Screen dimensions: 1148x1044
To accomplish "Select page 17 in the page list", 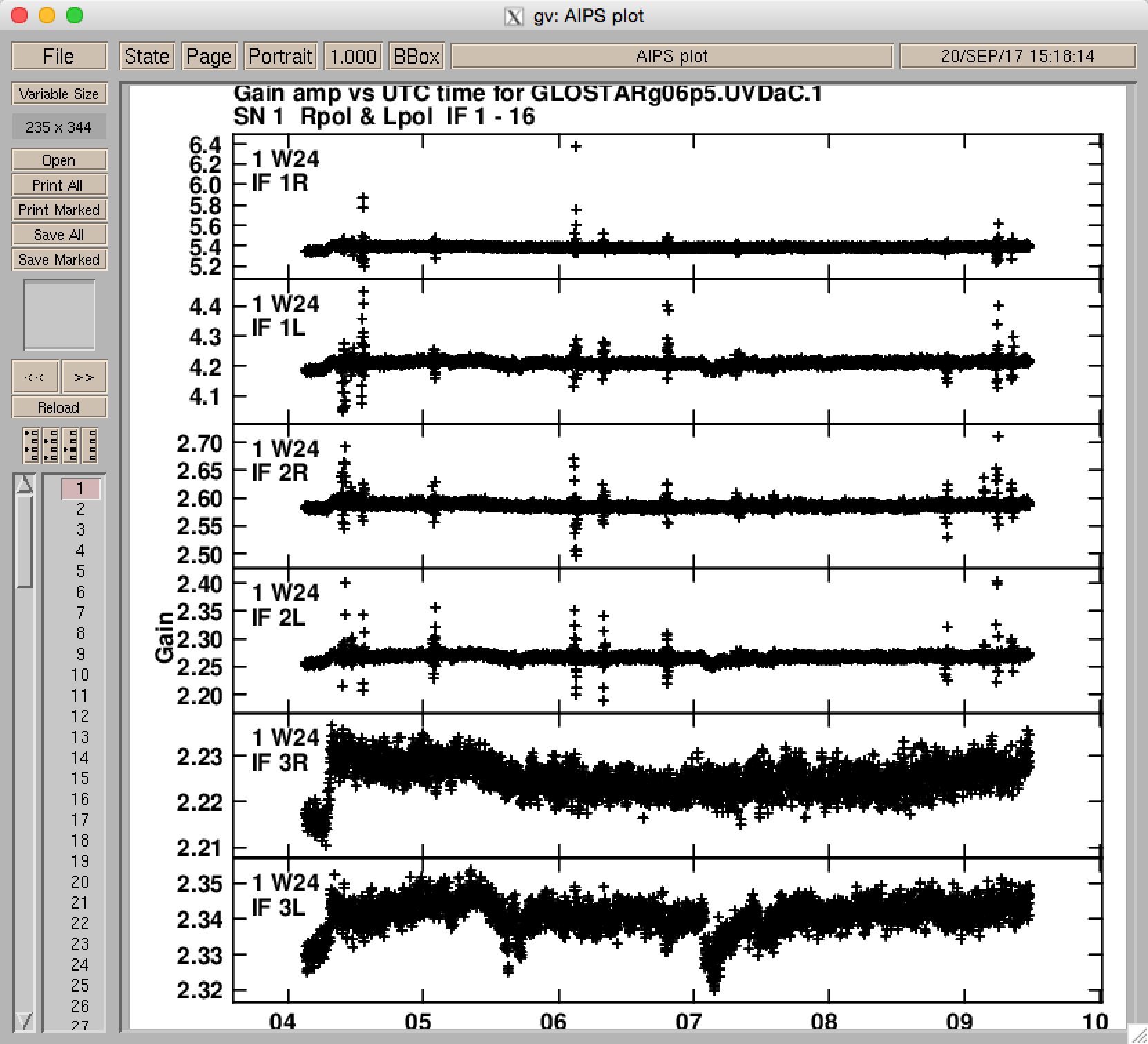I will 81,820.
